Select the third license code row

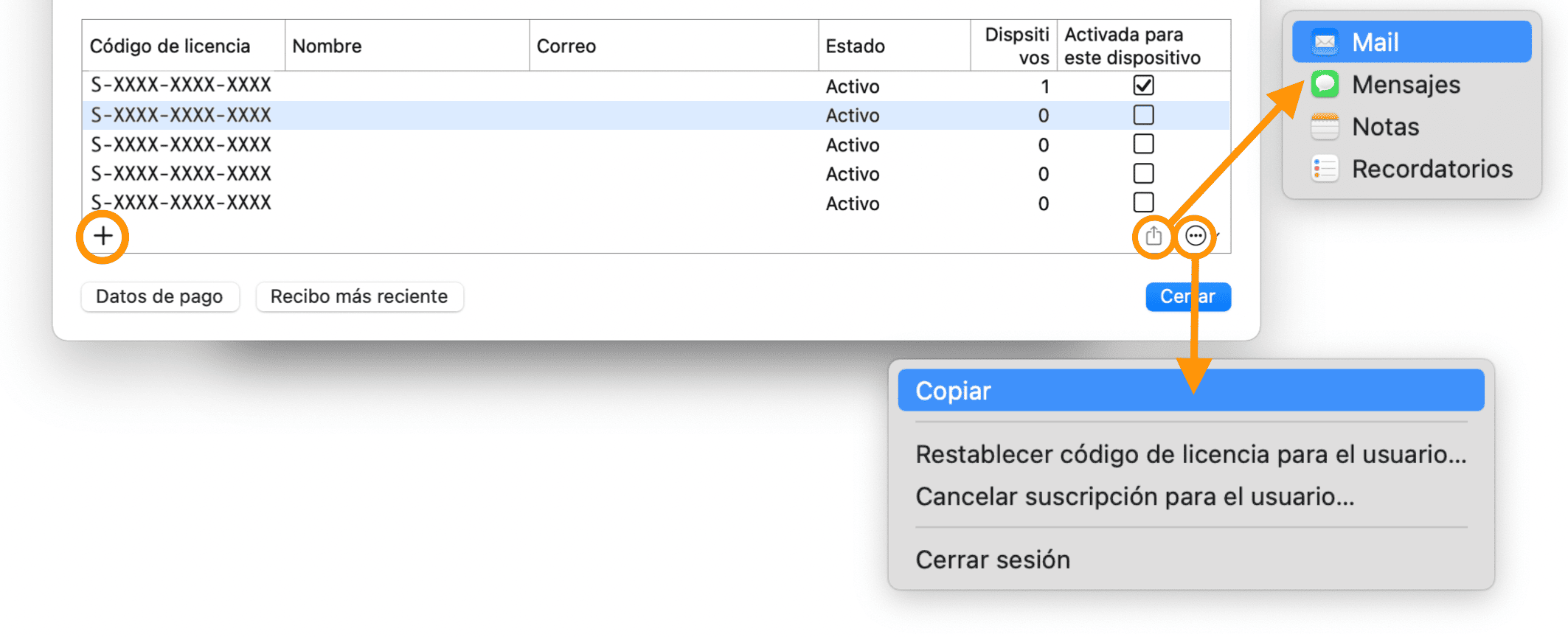pyautogui.click(x=181, y=145)
